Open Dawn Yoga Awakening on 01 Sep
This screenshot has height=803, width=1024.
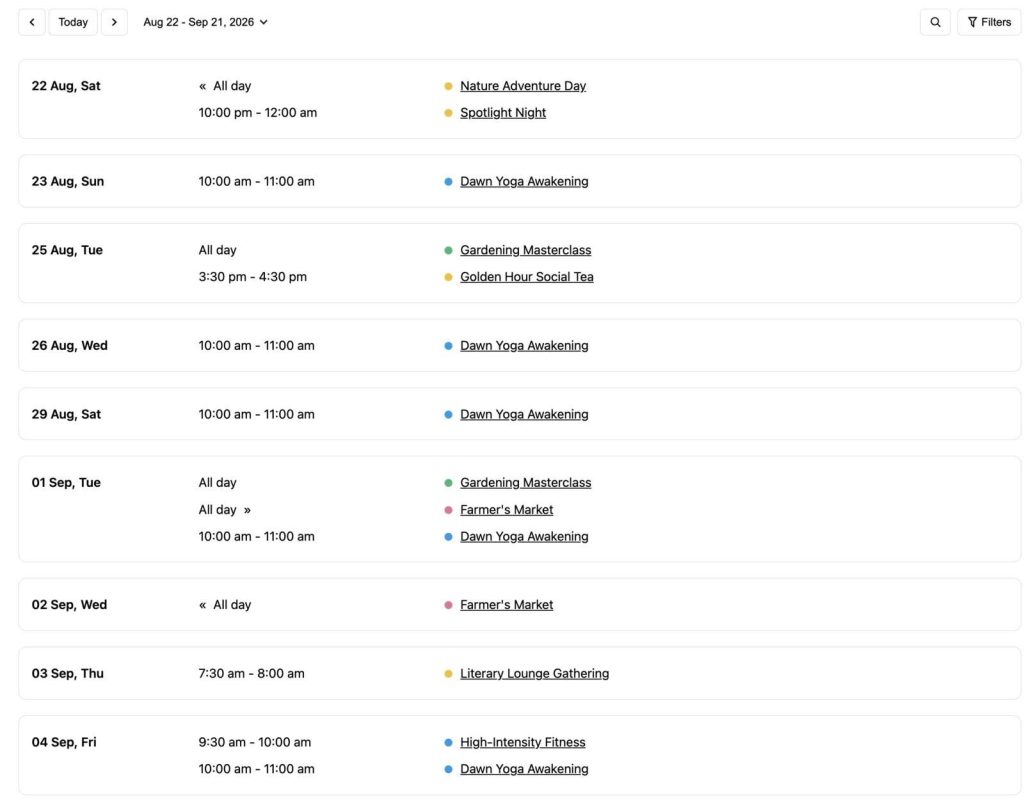coord(524,537)
